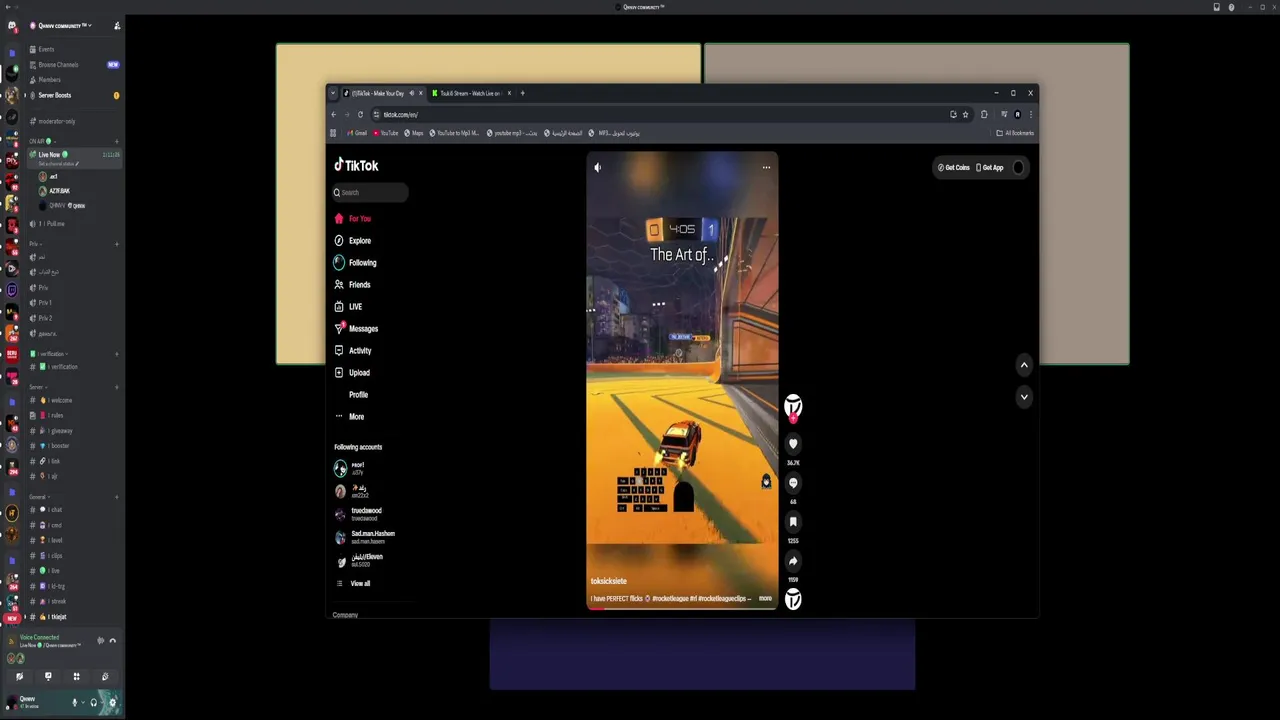Open creator avatar above like button
The height and width of the screenshot is (720, 1280).
[x=793, y=406]
